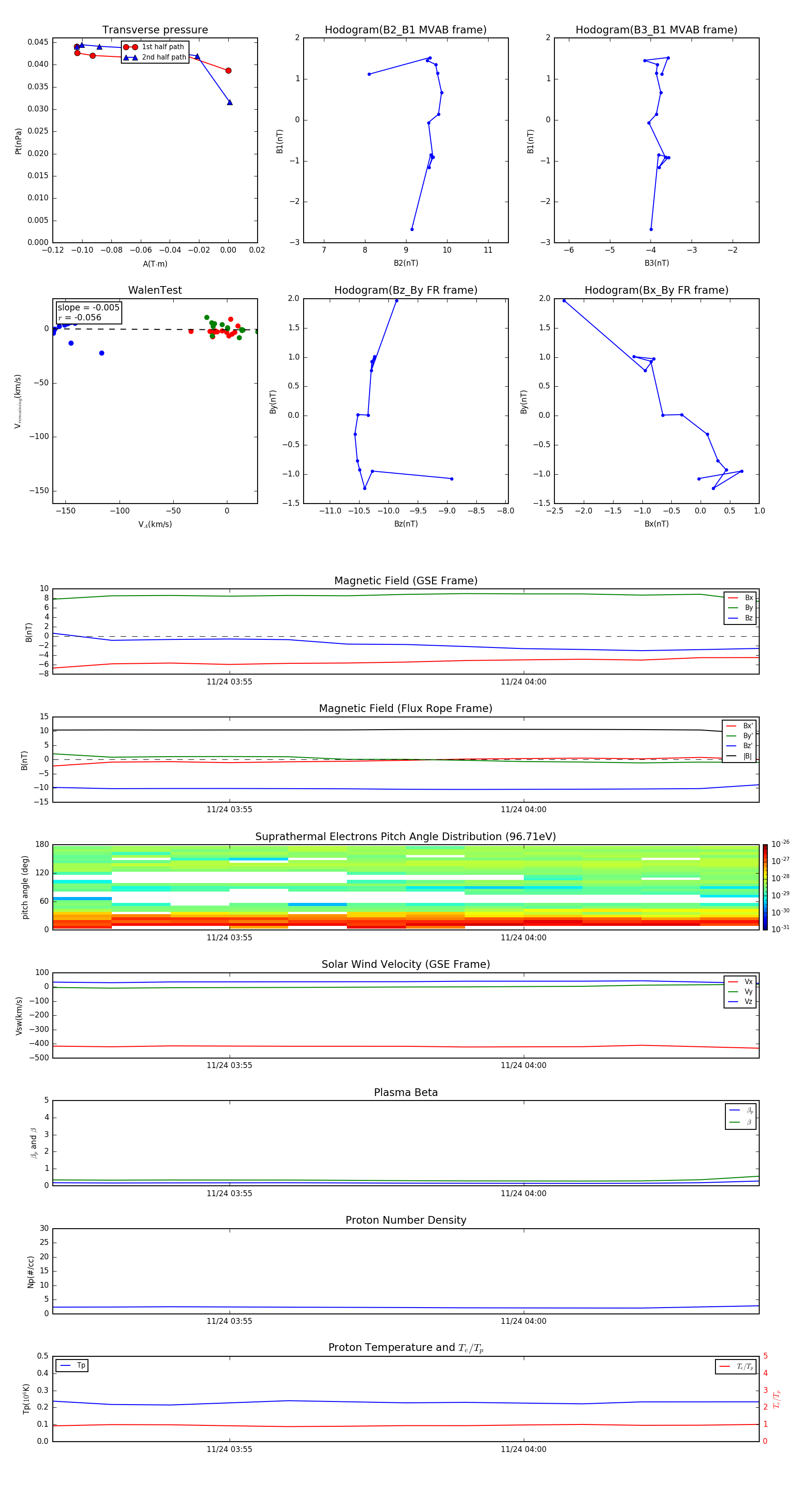
Task: Click 'Solar Wind Velocity (GSE Frame)' title
Action: click(406, 964)
